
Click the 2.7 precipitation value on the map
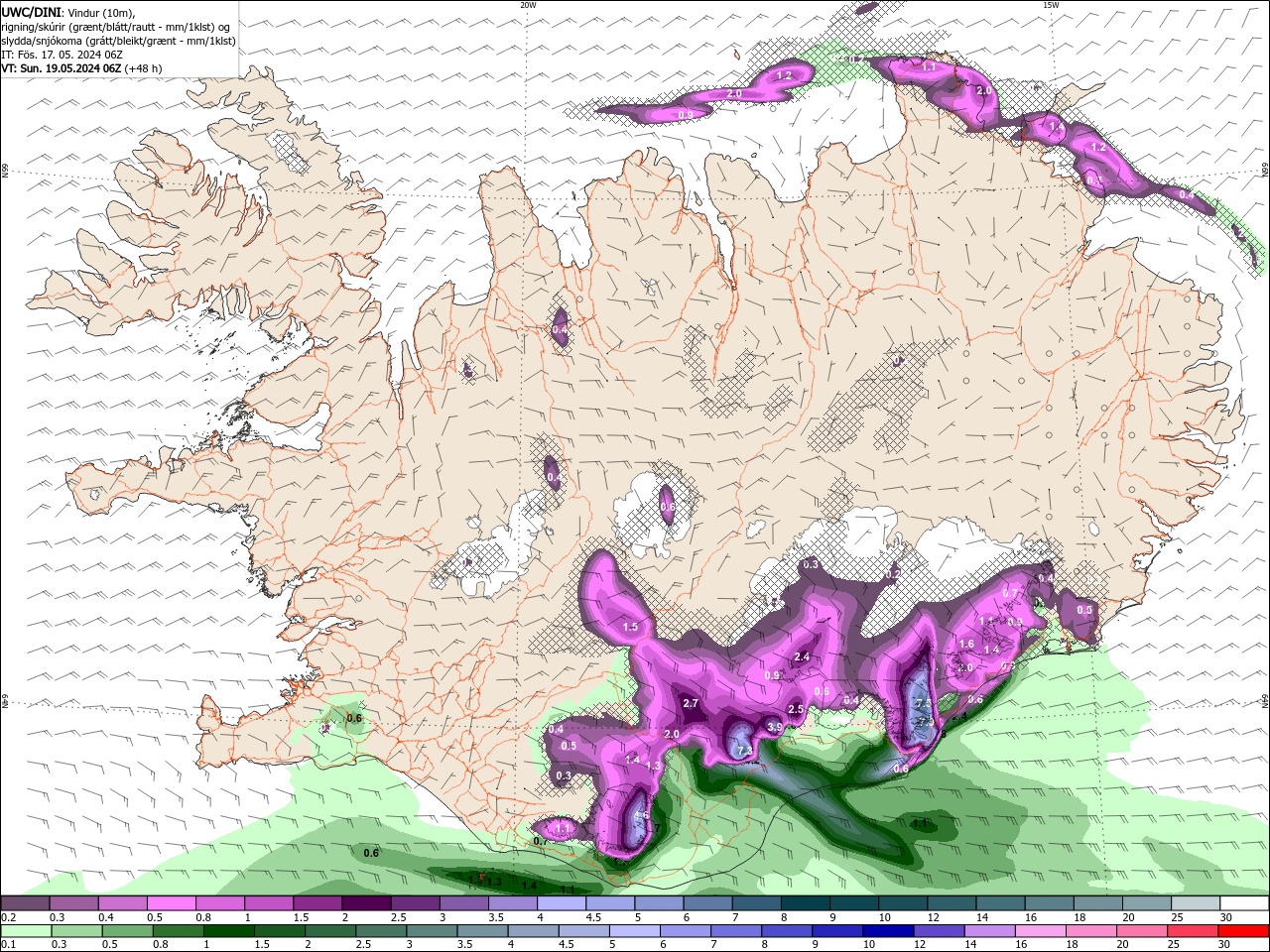coord(692,704)
